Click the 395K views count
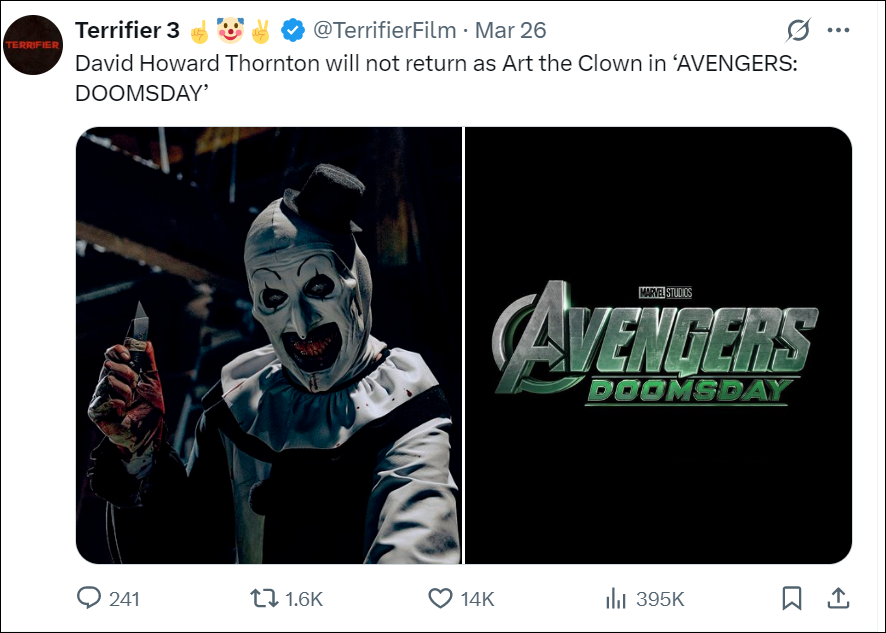 [x=660, y=599]
